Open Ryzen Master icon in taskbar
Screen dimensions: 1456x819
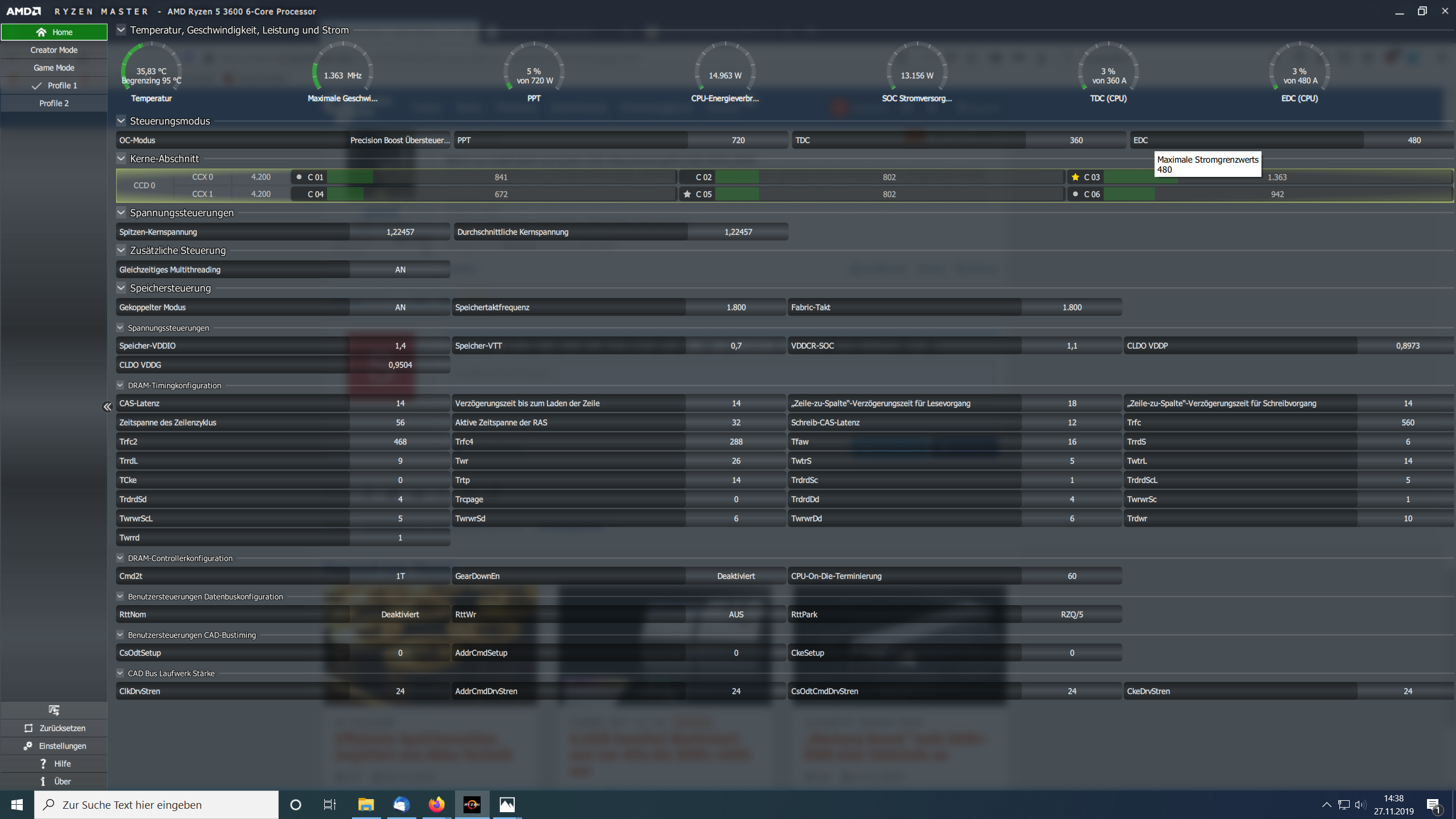pos(471,804)
